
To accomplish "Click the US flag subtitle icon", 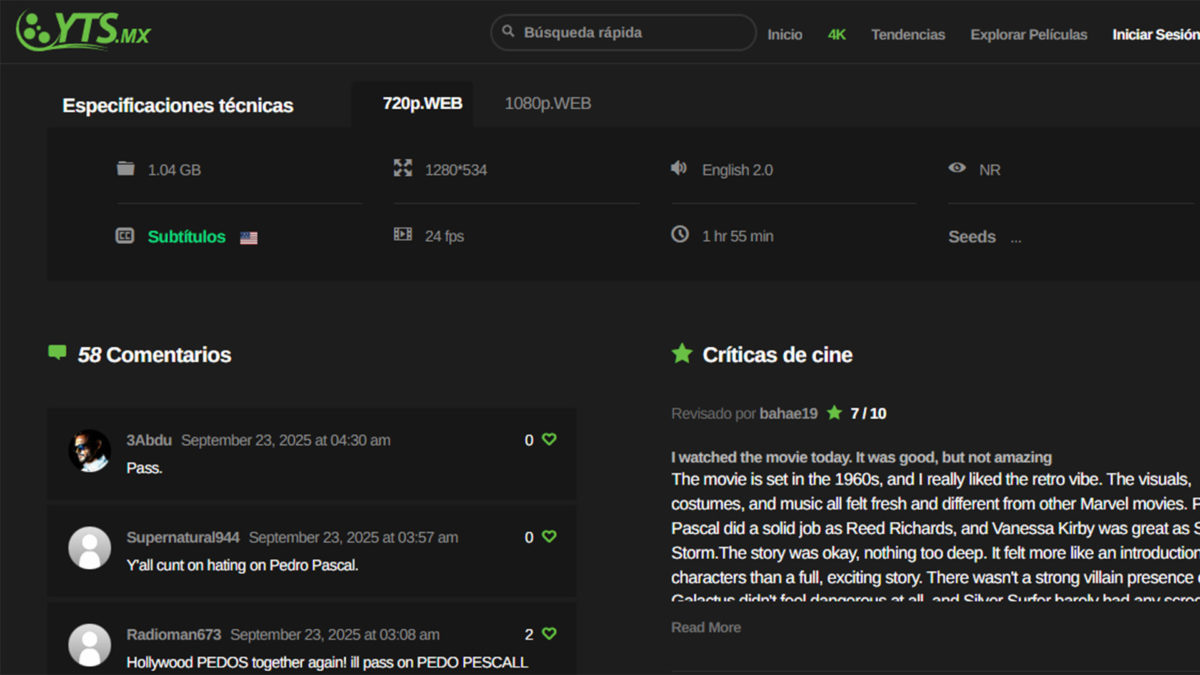I will 249,238.
